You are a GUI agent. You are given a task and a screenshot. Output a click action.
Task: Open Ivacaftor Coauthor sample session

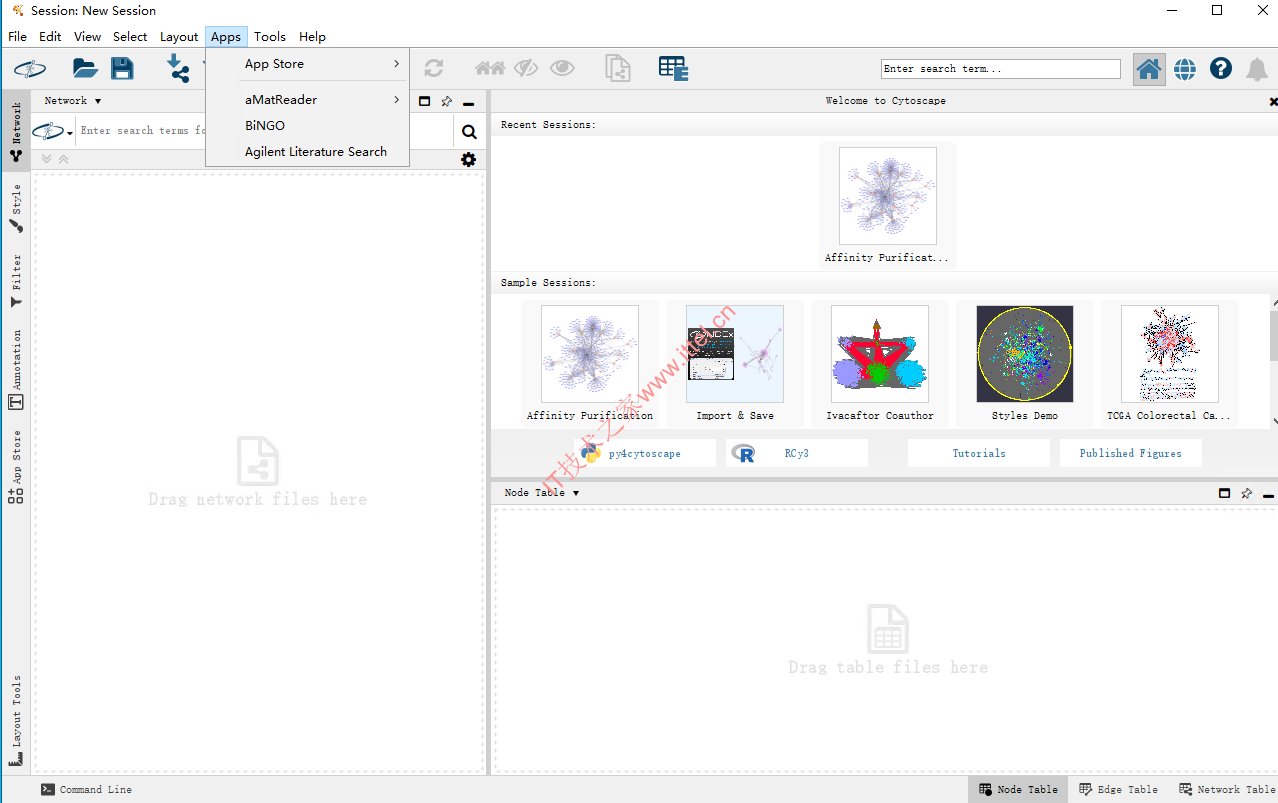pos(880,363)
